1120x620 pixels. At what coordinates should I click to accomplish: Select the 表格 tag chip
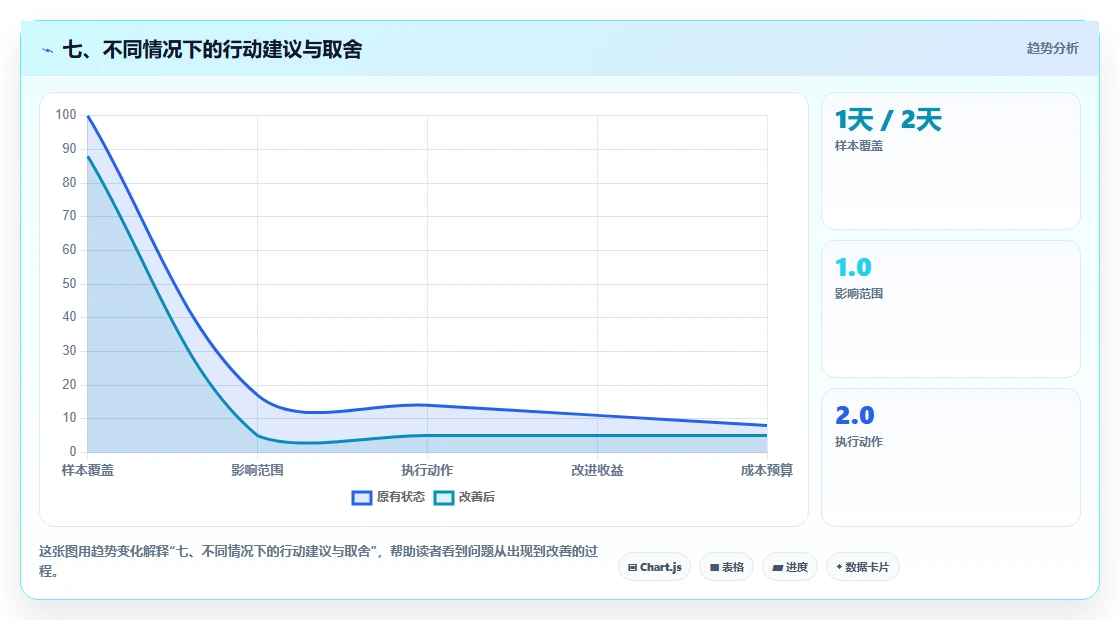726,567
